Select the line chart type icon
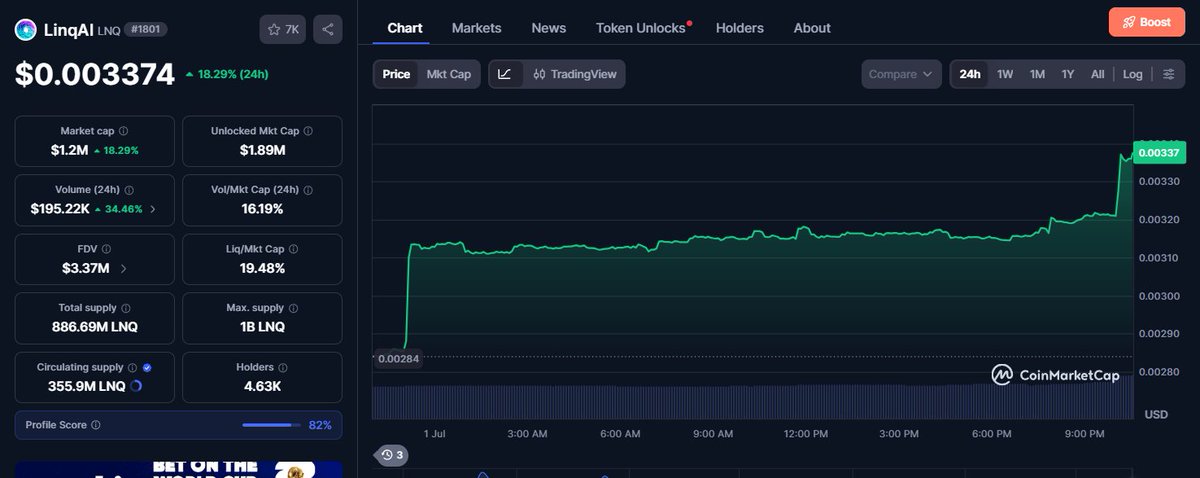The height and width of the screenshot is (478, 1200). click(x=505, y=74)
